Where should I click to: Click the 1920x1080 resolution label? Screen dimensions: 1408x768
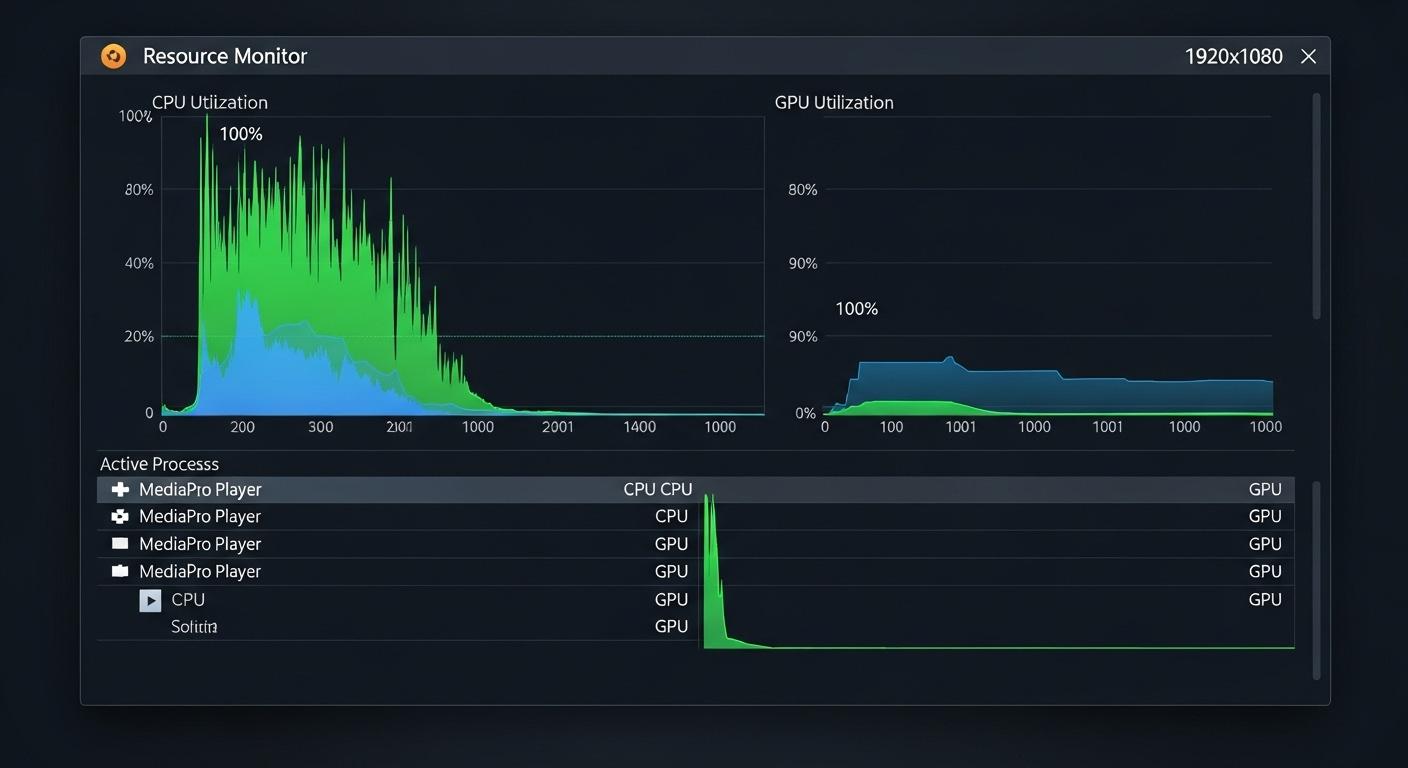click(1233, 57)
